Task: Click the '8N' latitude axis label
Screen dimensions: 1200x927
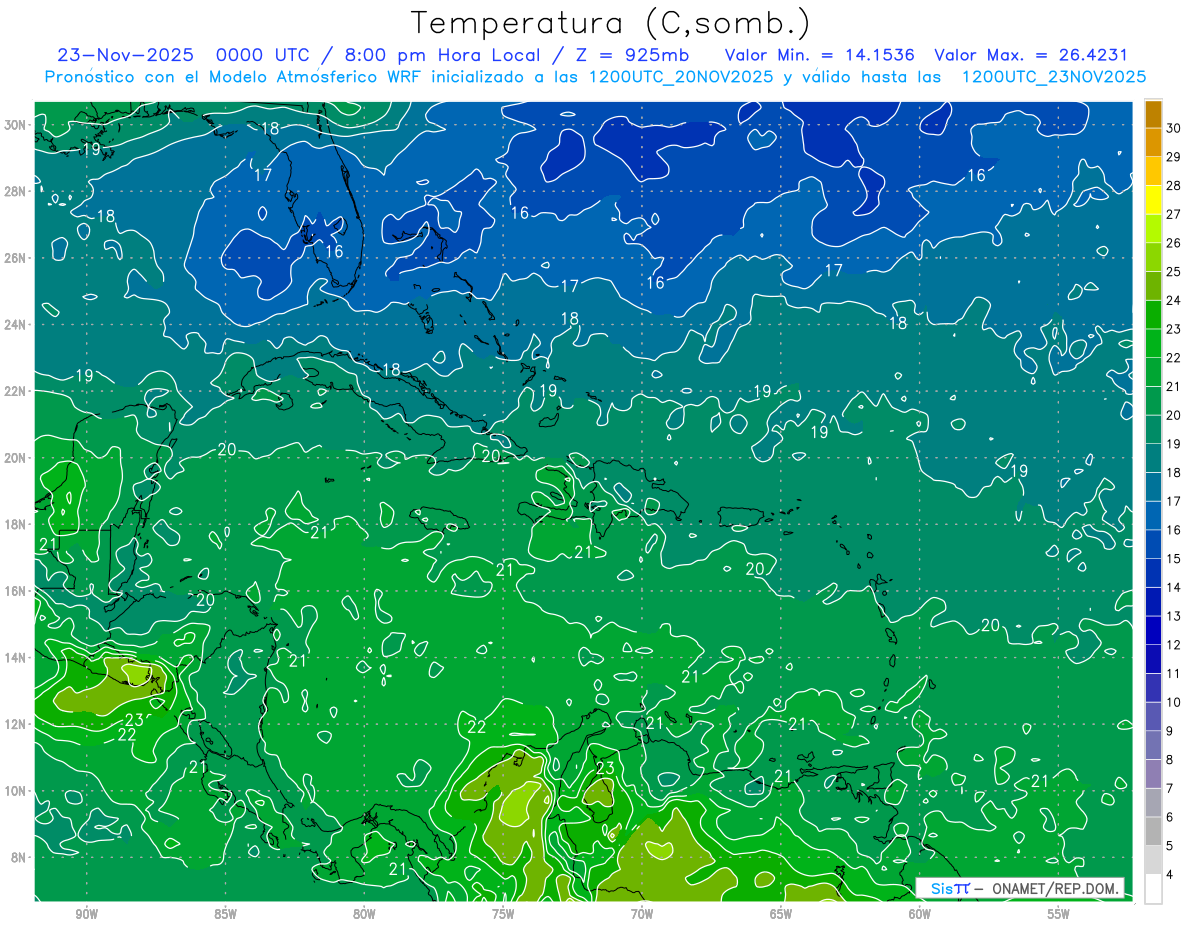Action: point(20,857)
